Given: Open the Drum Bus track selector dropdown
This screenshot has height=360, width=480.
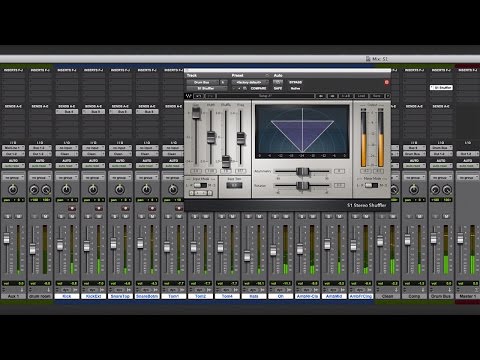Looking at the screenshot, I should 202,82.
